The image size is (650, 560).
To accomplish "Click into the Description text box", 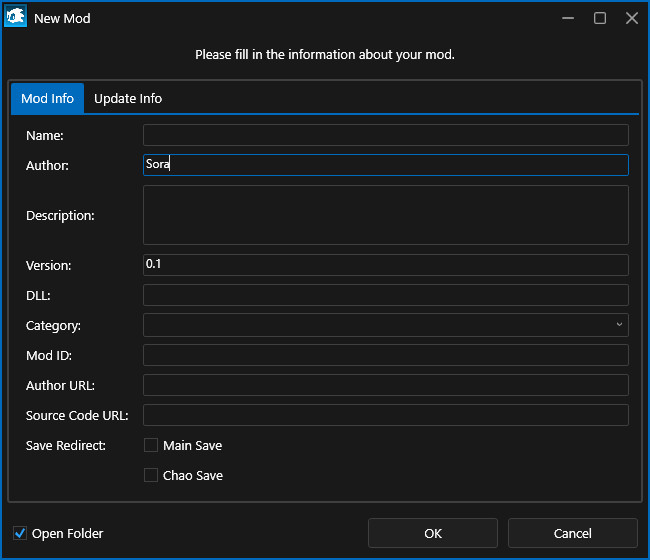I will tap(385, 215).
